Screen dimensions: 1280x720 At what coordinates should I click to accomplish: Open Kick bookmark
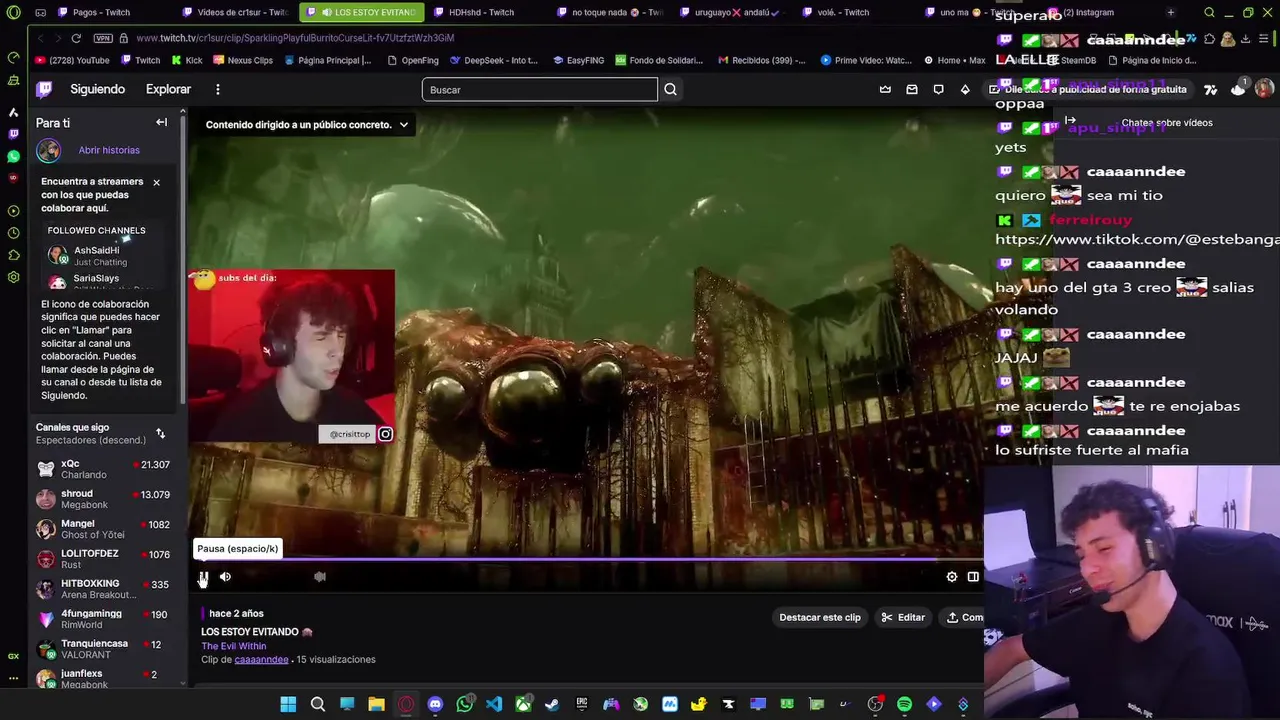(x=186, y=60)
